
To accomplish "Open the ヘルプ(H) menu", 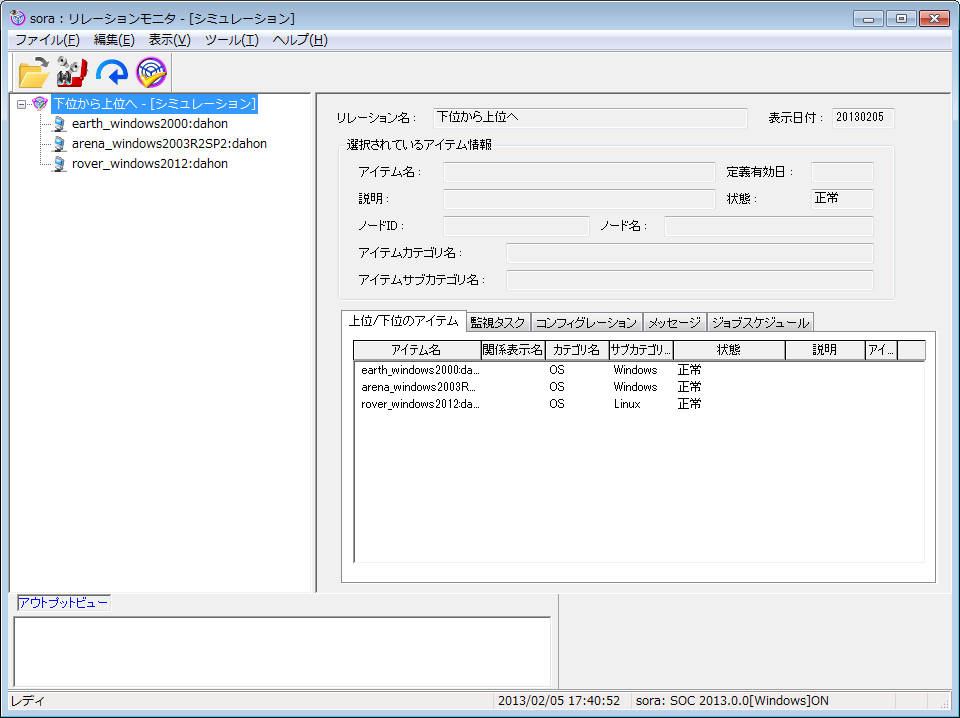I will click(x=300, y=40).
